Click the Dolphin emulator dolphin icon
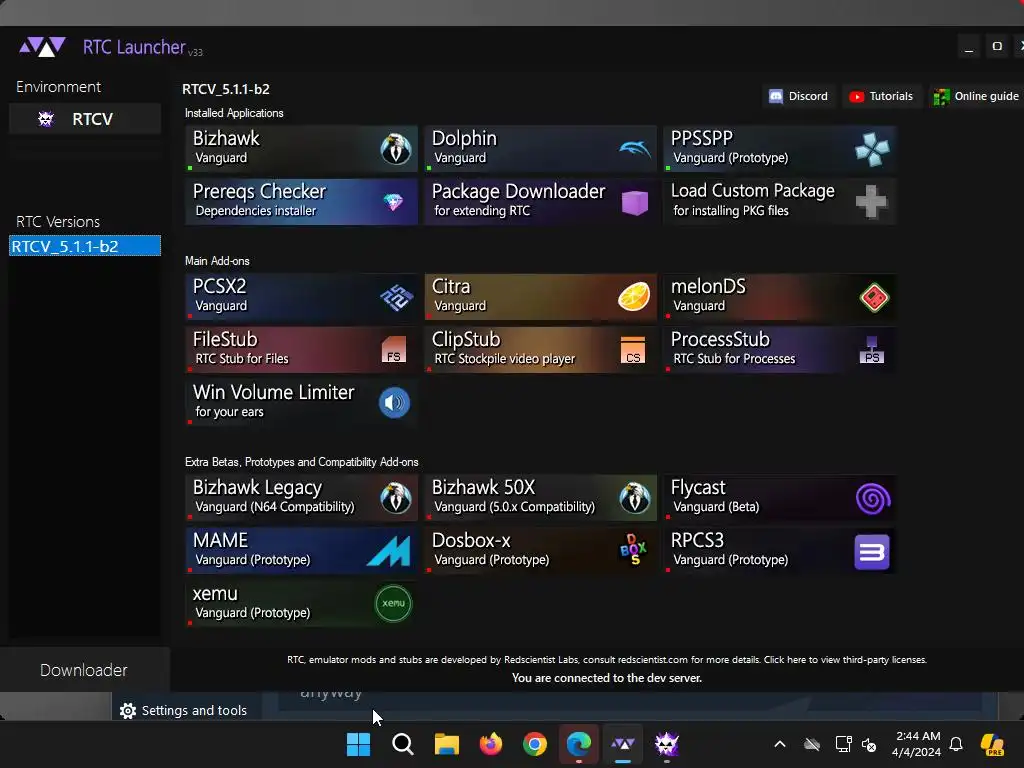 point(635,149)
